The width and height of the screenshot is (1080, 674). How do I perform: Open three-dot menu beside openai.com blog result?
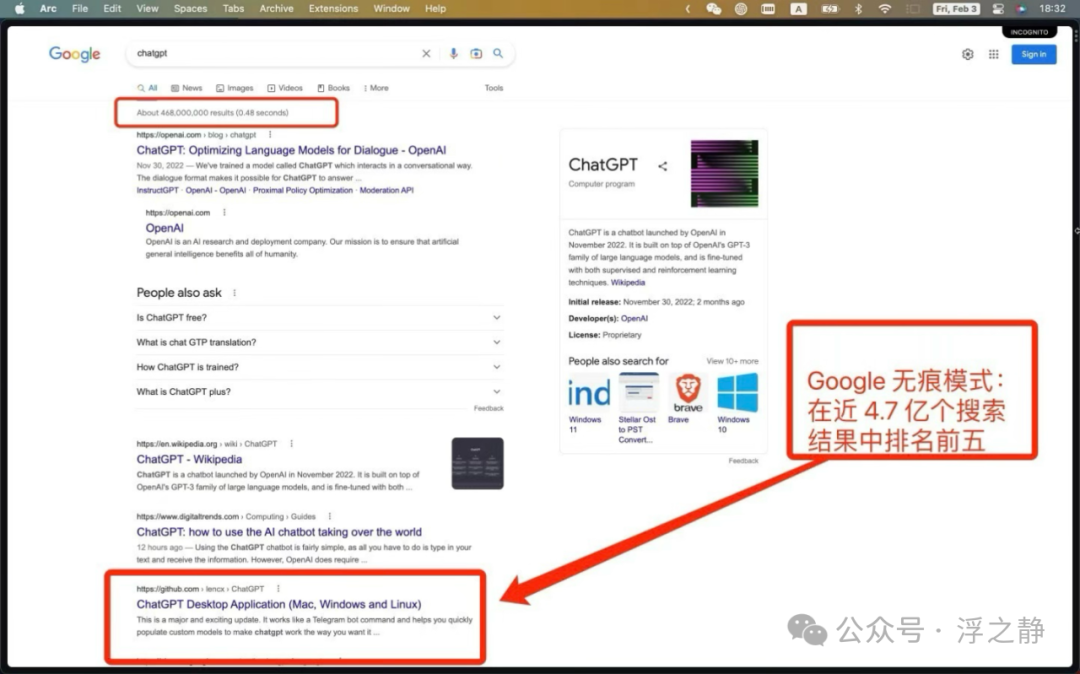click(x=270, y=135)
